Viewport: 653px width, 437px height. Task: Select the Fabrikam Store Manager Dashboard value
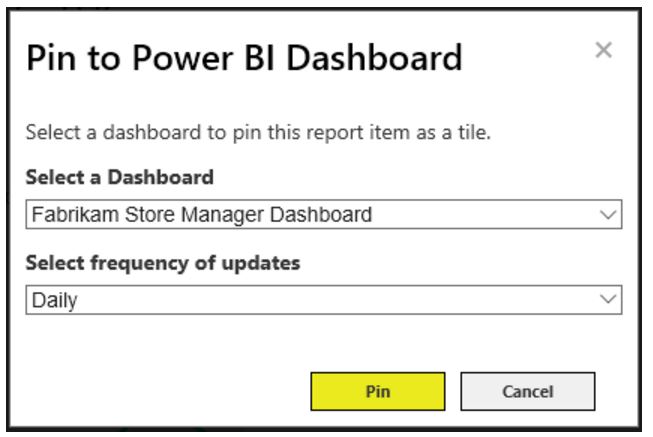pos(202,214)
